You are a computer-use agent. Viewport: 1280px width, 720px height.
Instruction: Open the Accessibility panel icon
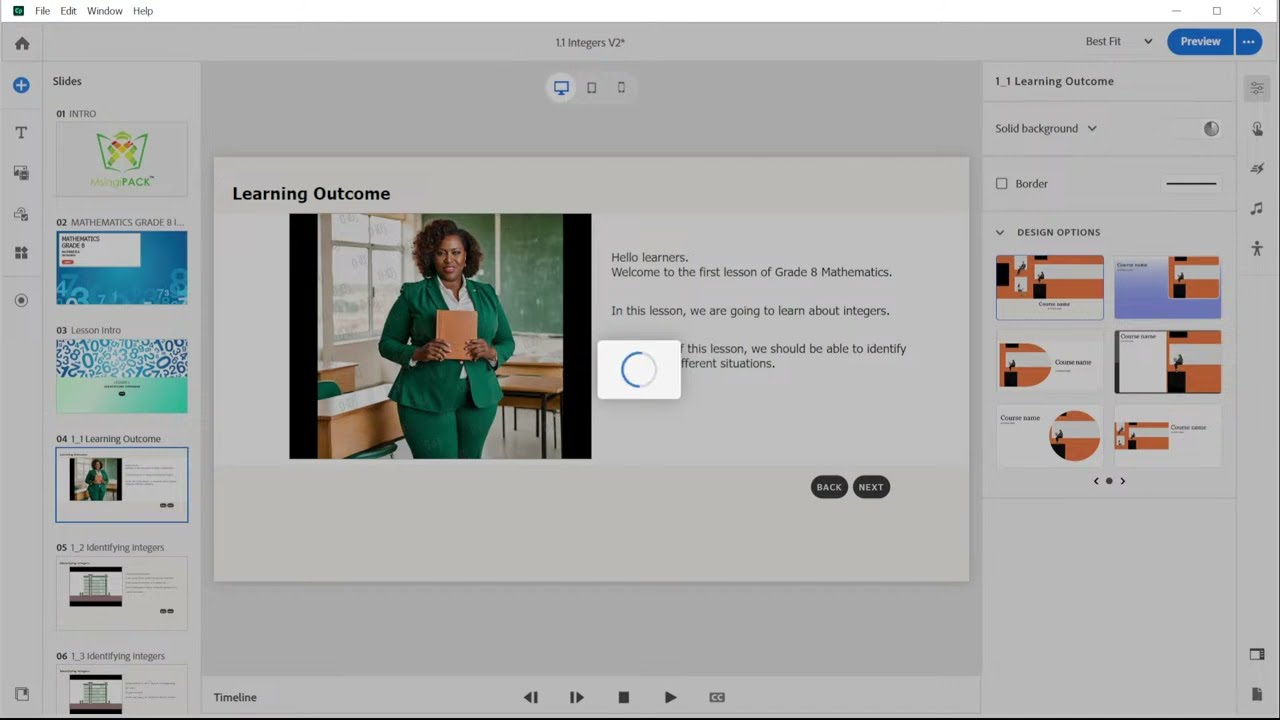pos(1257,248)
